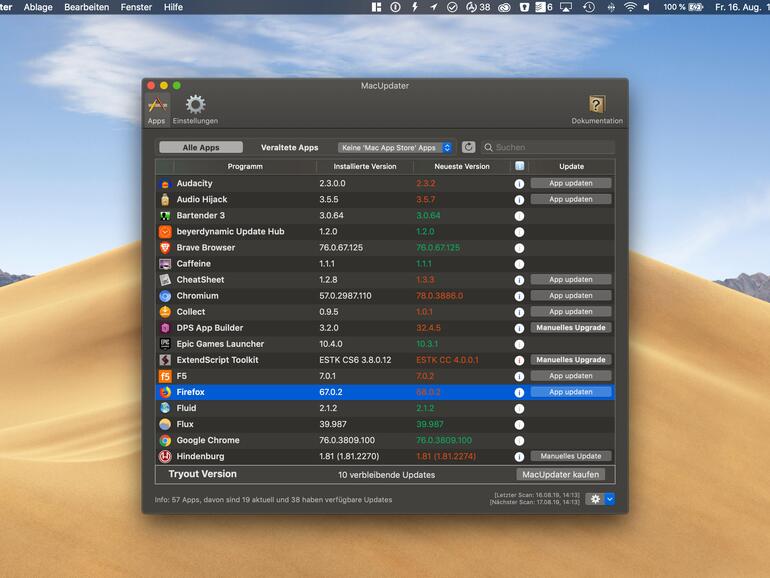Select the Veraltete Apps filter
Image resolution: width=770 pixels, height=578 pixels.
point(289,147)
